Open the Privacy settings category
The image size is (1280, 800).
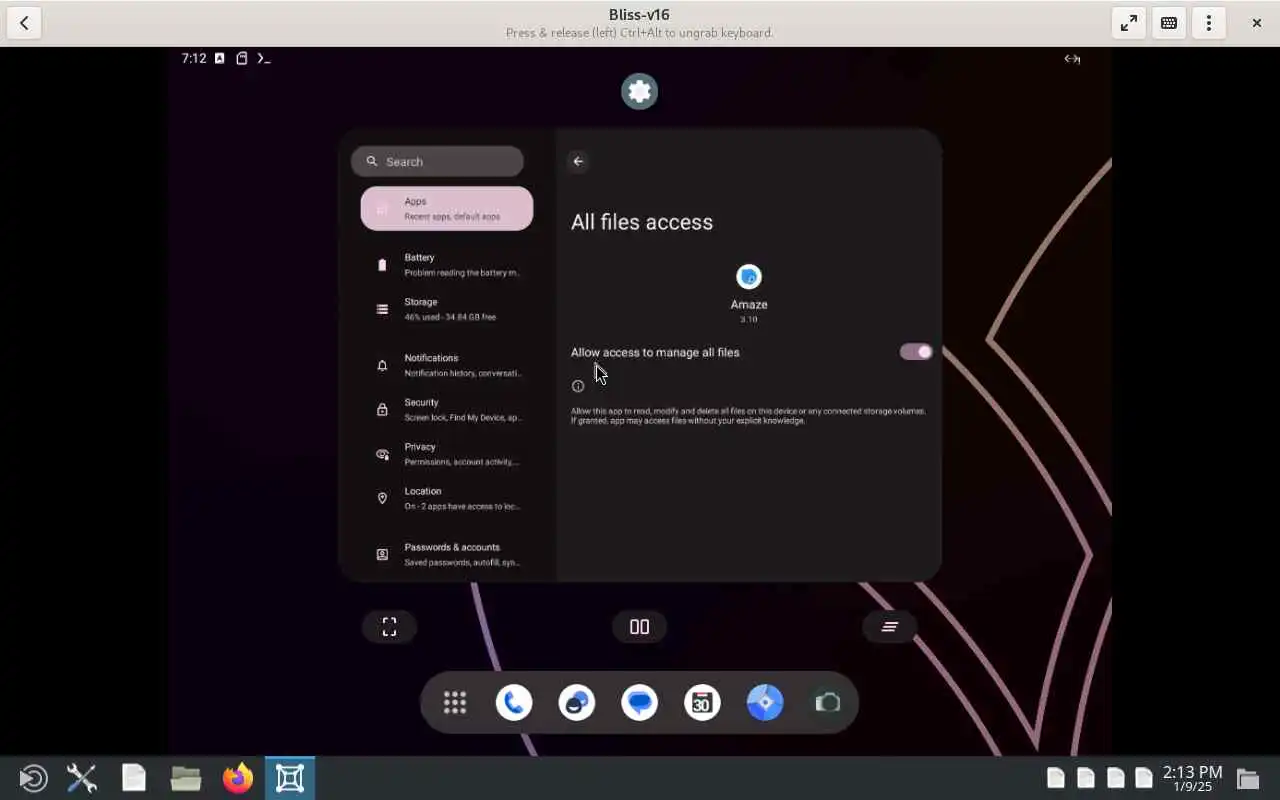447,454
